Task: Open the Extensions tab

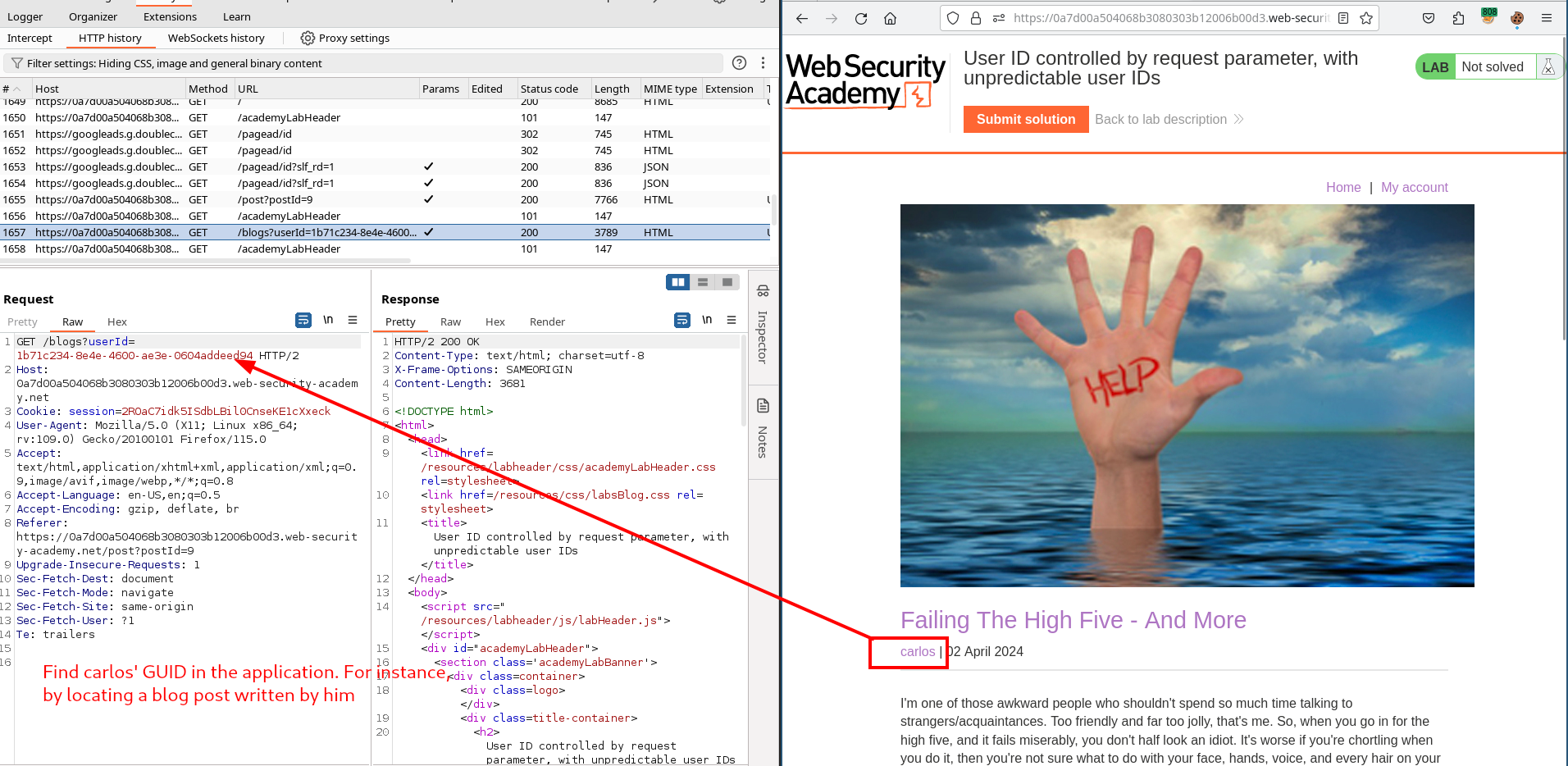Action: (x=170, y=16)
